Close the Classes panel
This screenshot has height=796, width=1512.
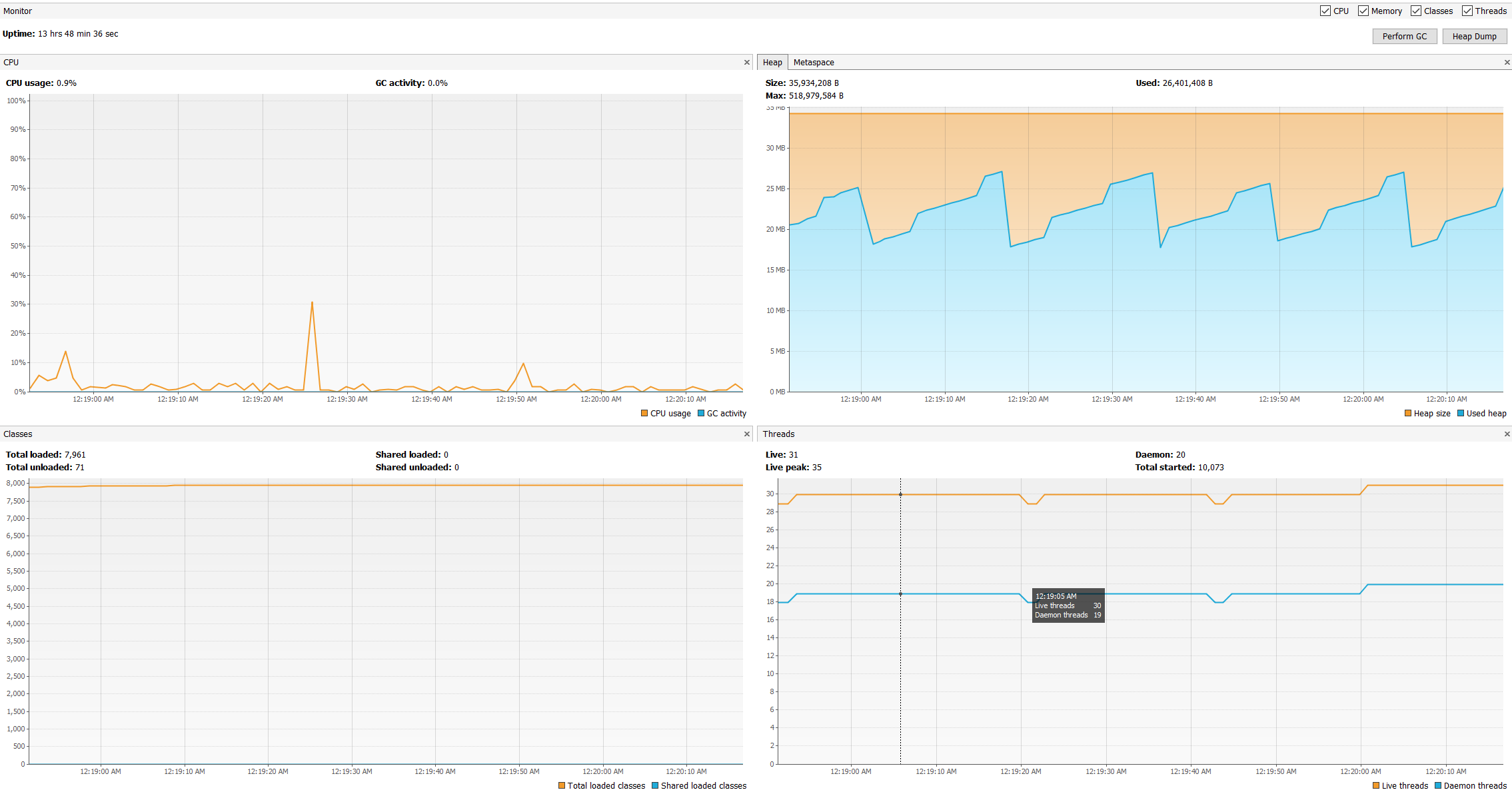[x=746, y=434]
